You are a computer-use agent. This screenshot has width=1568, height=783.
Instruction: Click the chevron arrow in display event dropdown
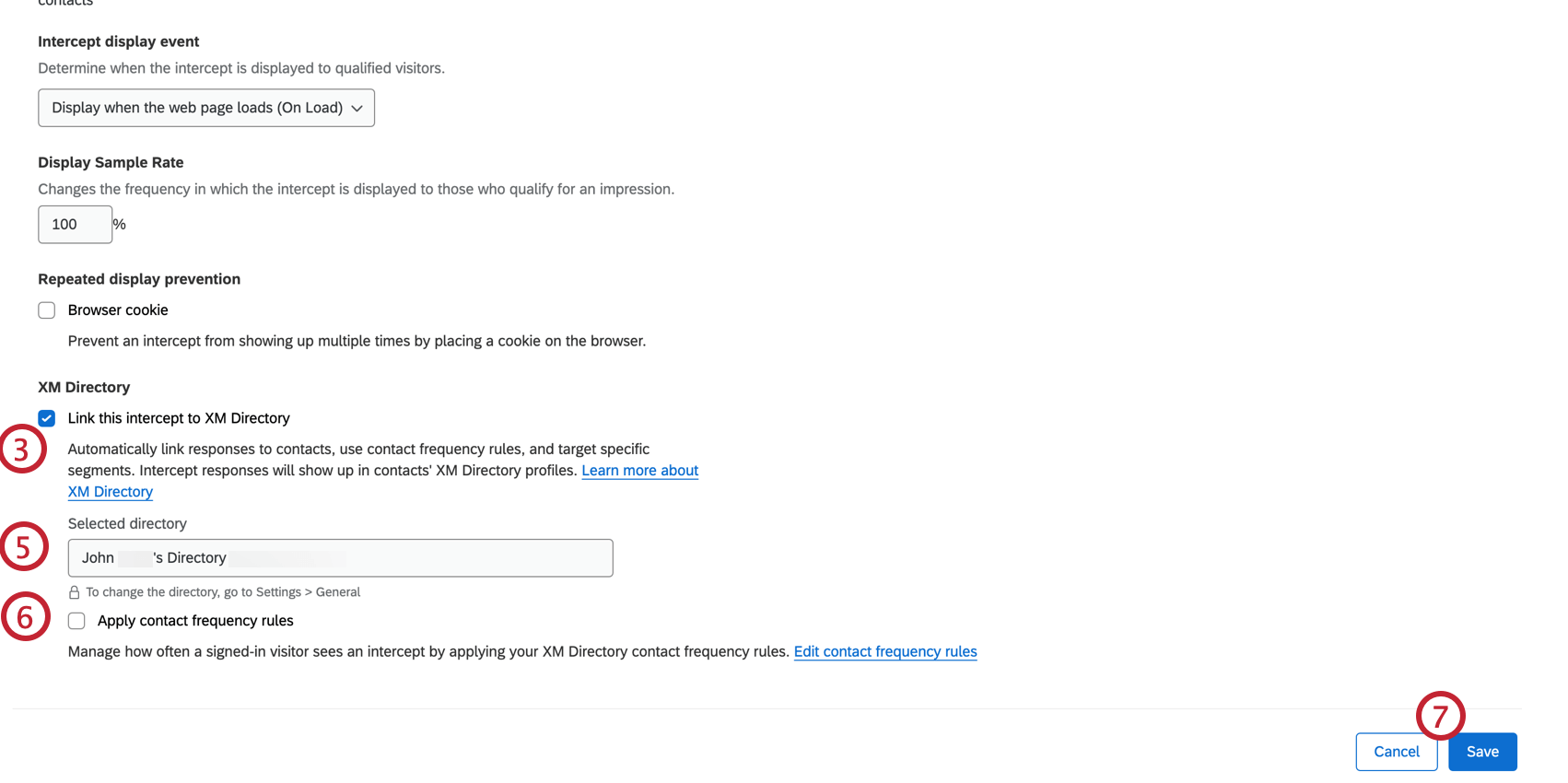[x=357, y=108]
